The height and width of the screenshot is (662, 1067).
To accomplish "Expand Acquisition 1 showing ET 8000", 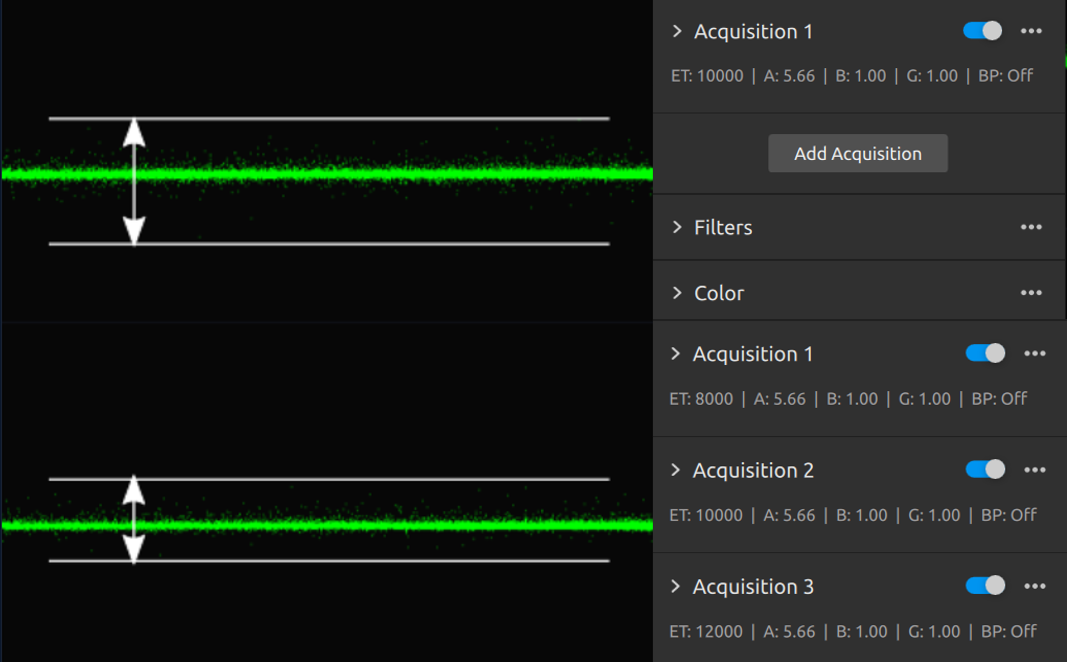I will click(676, 353).
